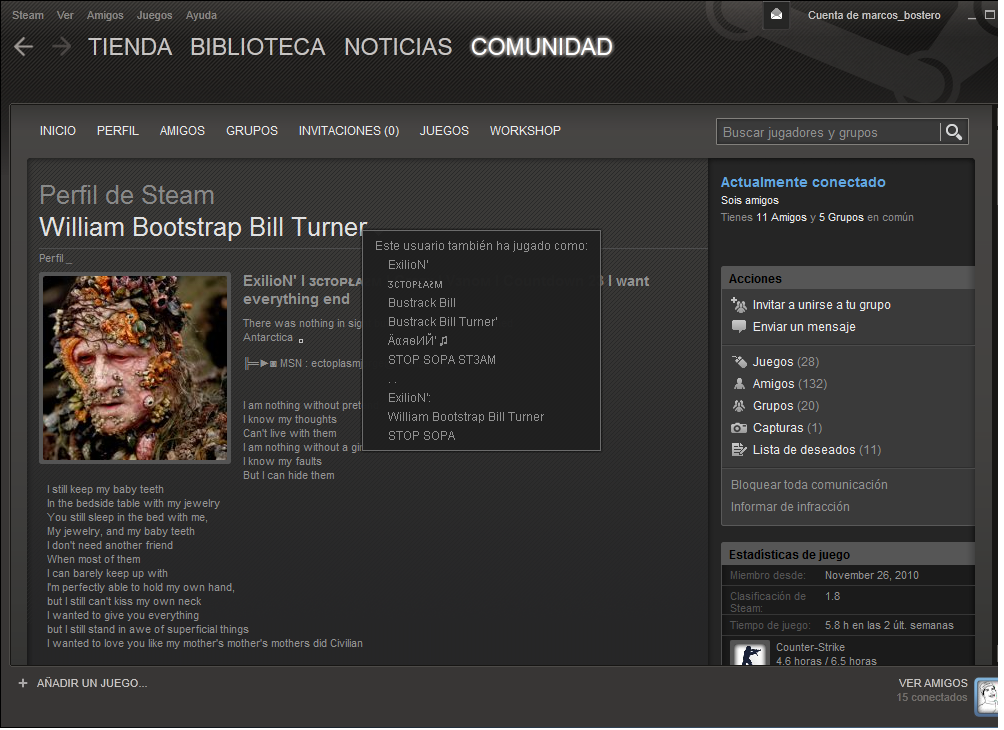Open the GRUPOS community tab
The image size is (1004, 730).
pyautogui.click(x=252, y=131)
